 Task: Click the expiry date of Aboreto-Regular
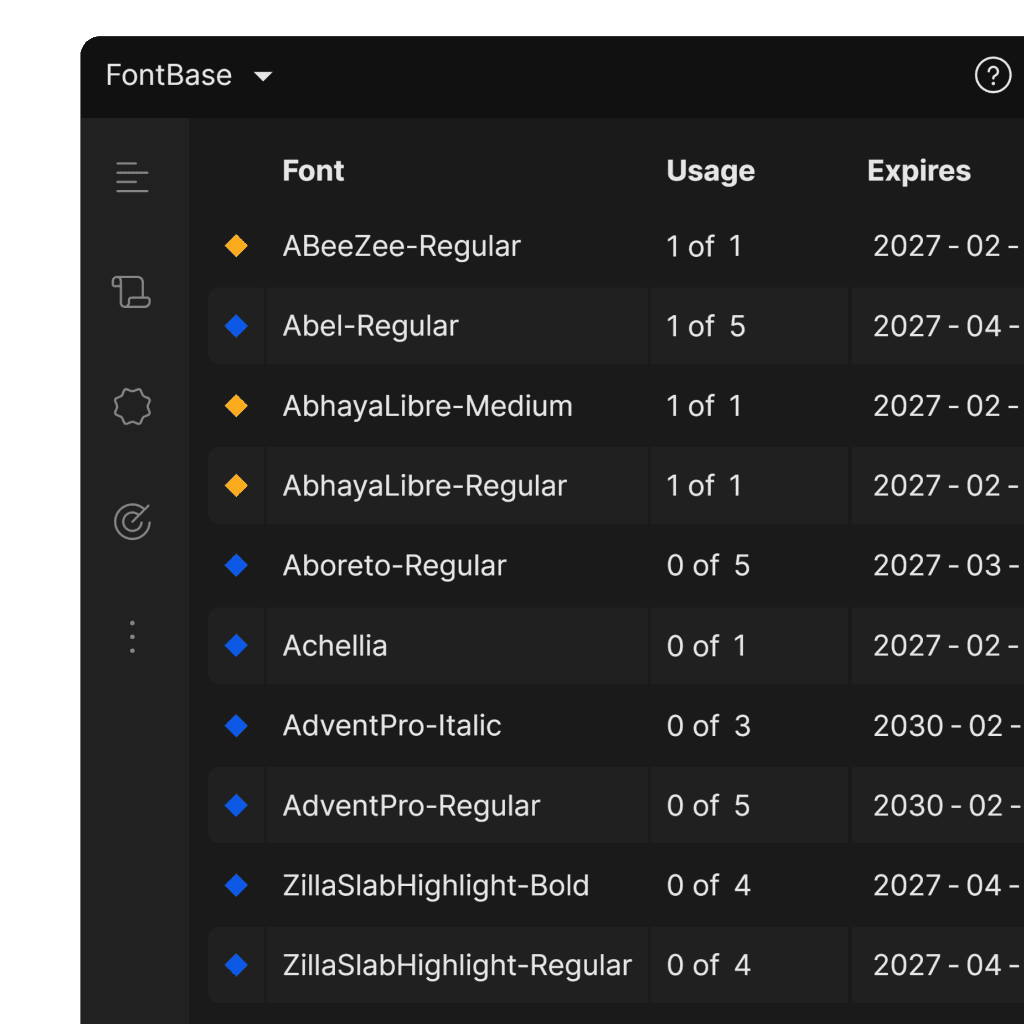(948, 566)
